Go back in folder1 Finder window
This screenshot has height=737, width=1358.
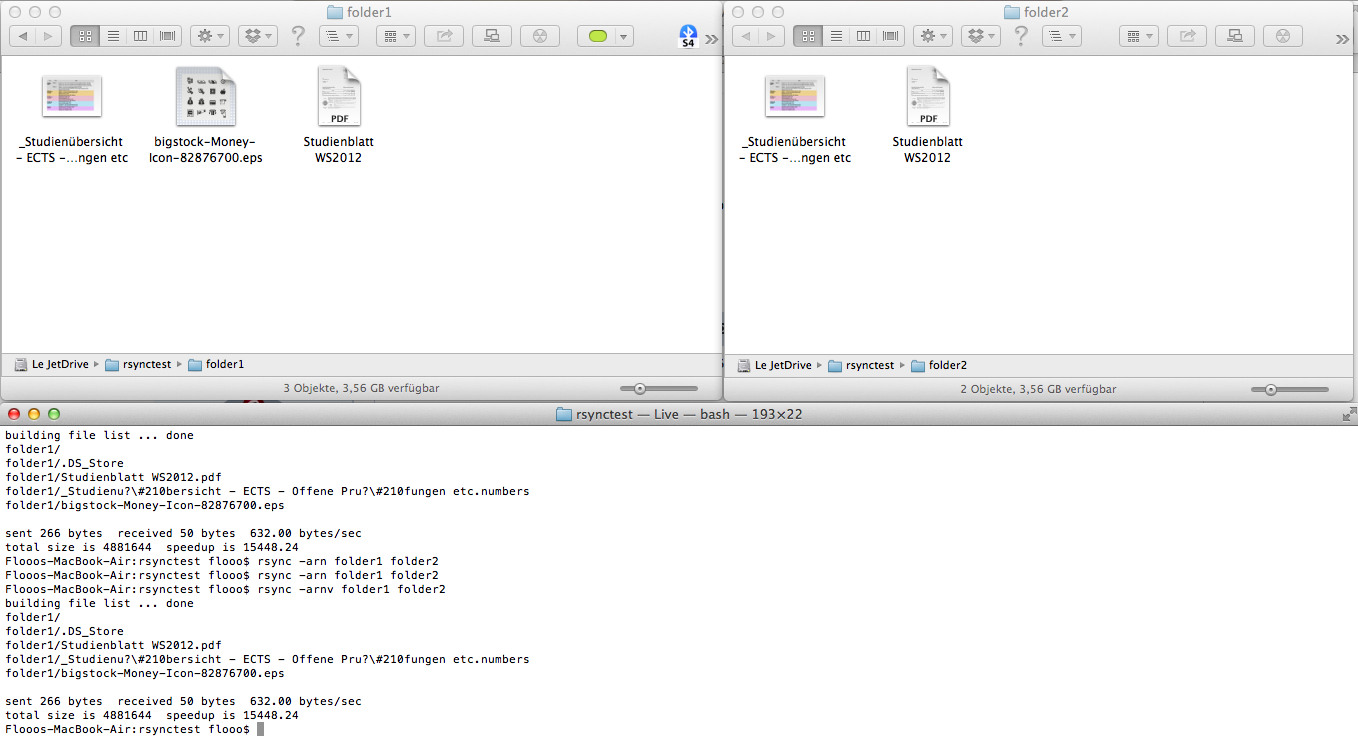pos(23,36)
